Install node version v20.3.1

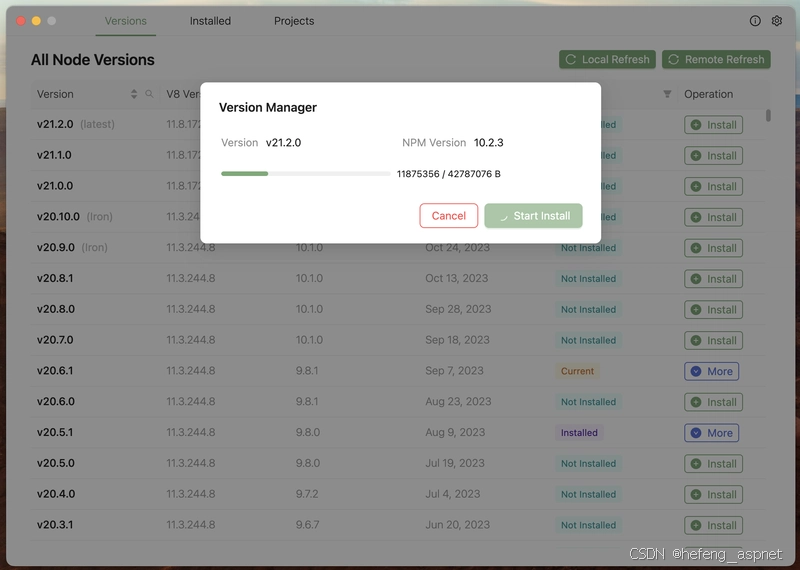coord(713,525)
